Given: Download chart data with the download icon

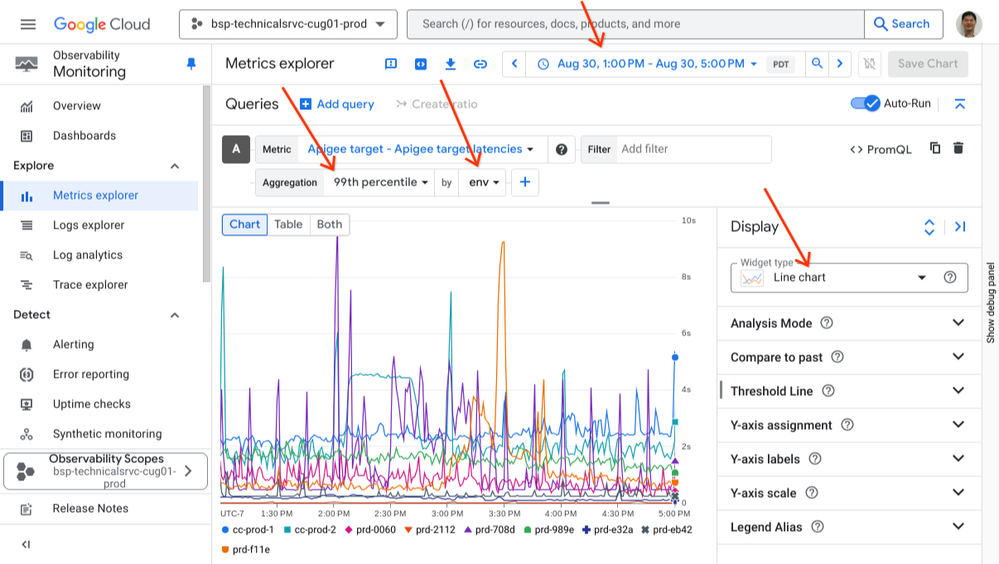Looking at the screenshot, I should coord(450,64).
